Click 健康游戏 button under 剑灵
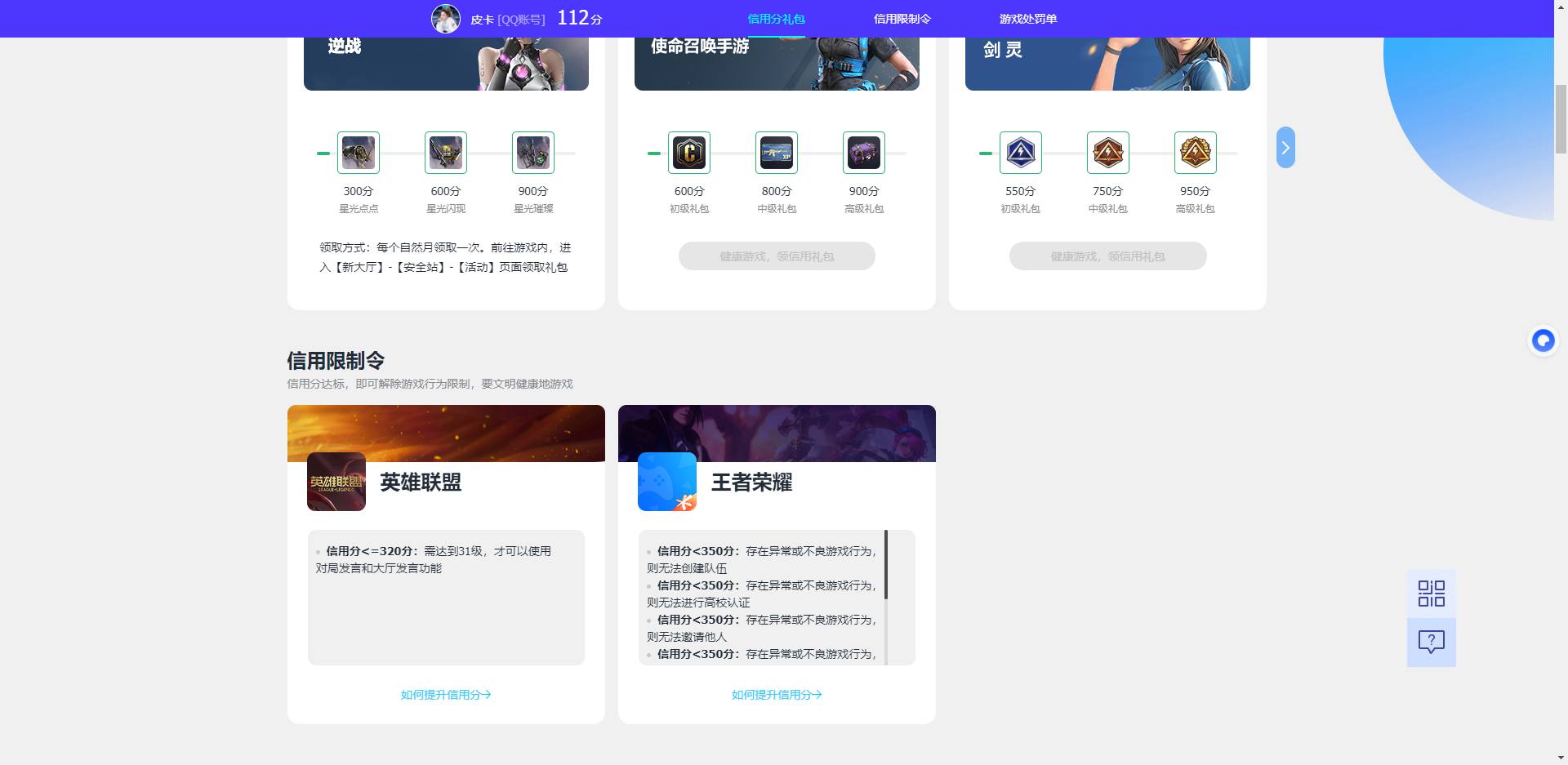This screenshot has width=1568, height=765. [x=1108, y=256]
